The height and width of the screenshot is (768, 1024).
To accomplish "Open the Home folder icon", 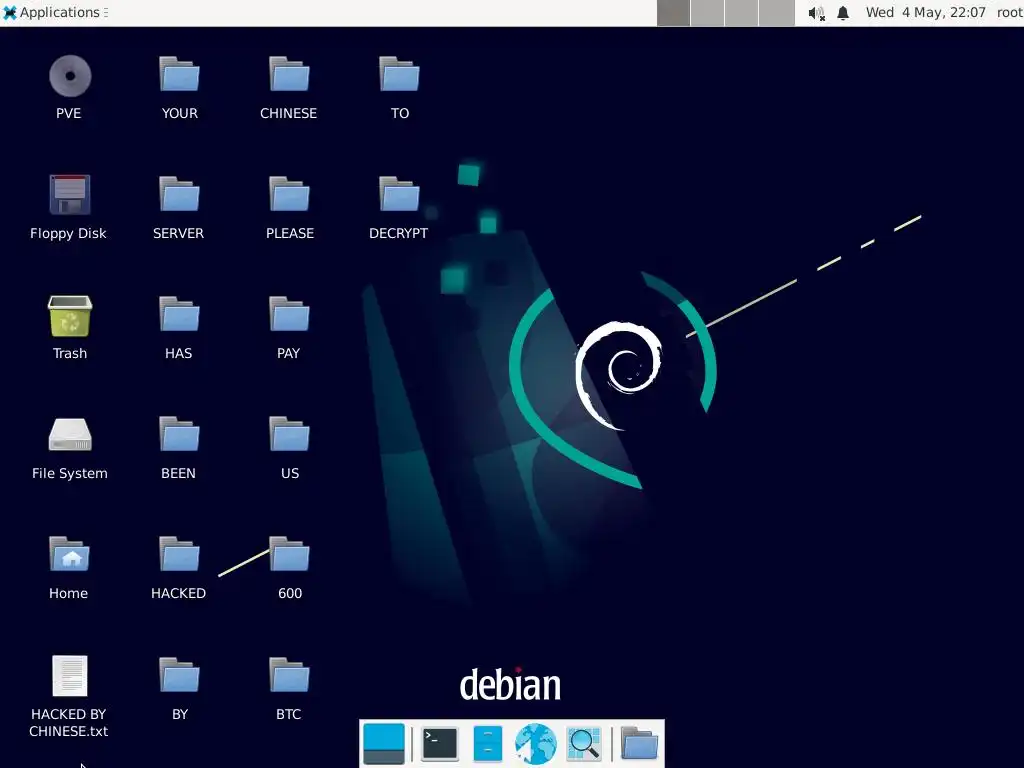I will pyautogui.click(x=69, y=554).
